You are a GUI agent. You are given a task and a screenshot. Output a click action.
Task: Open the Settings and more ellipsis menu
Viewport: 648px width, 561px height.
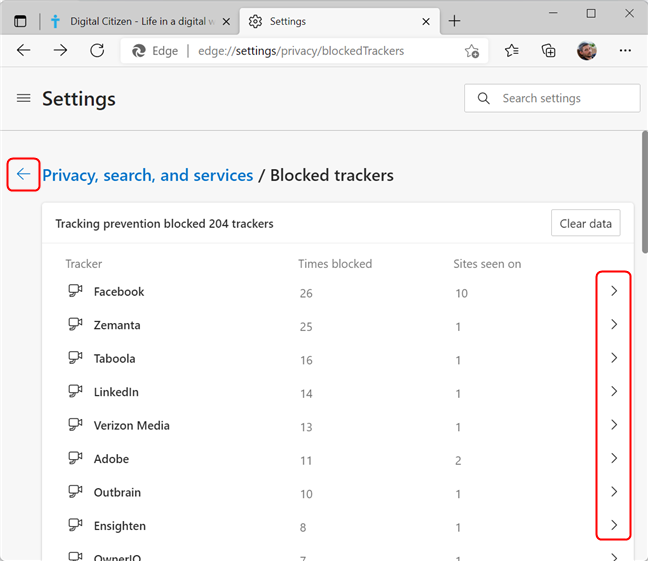[x=625, y=50]
